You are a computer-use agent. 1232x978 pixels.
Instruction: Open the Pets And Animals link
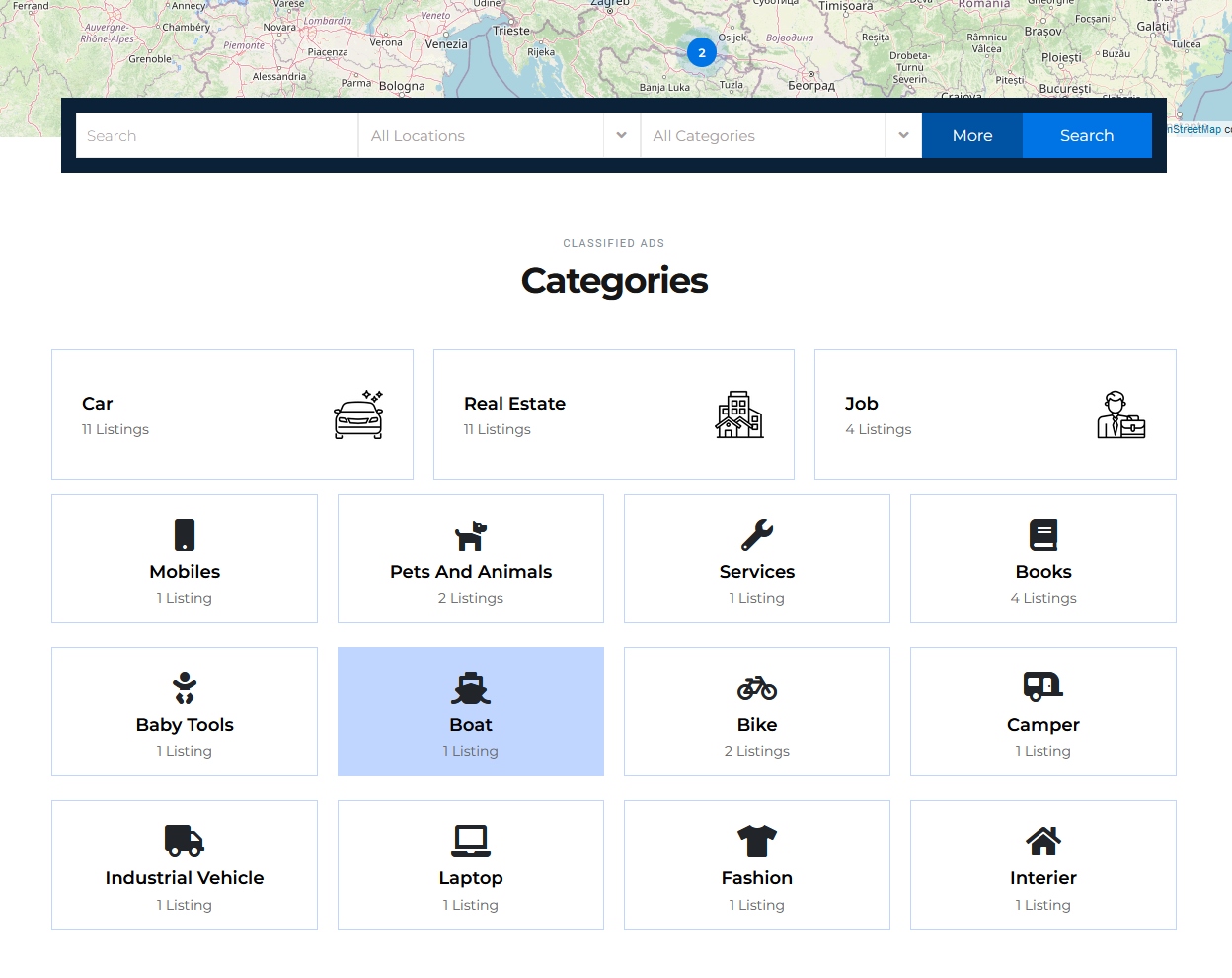[471, 572]
